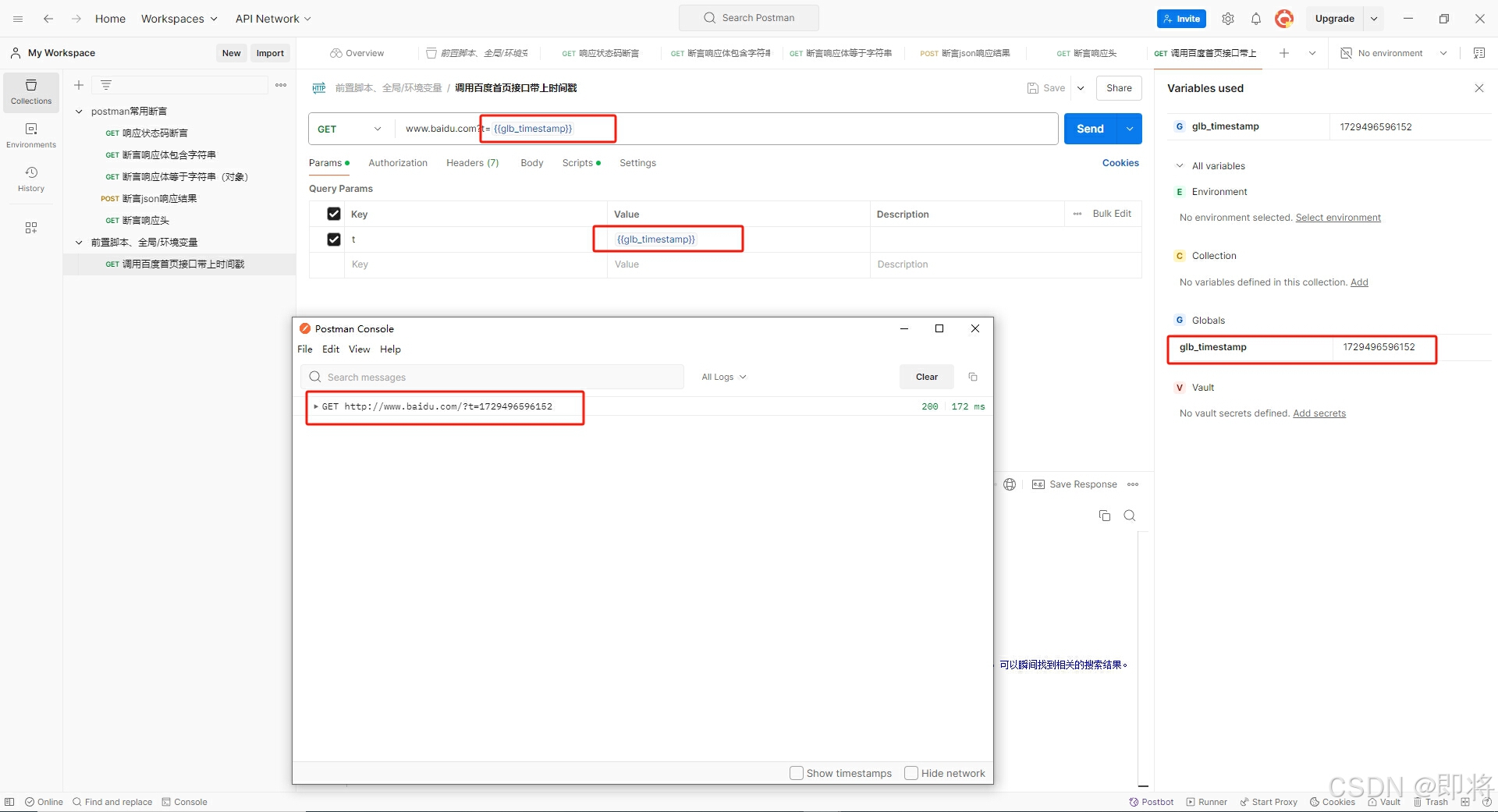Focus the Search messages field in console
Screen dimensions: 1498x812
pos(492,377)
